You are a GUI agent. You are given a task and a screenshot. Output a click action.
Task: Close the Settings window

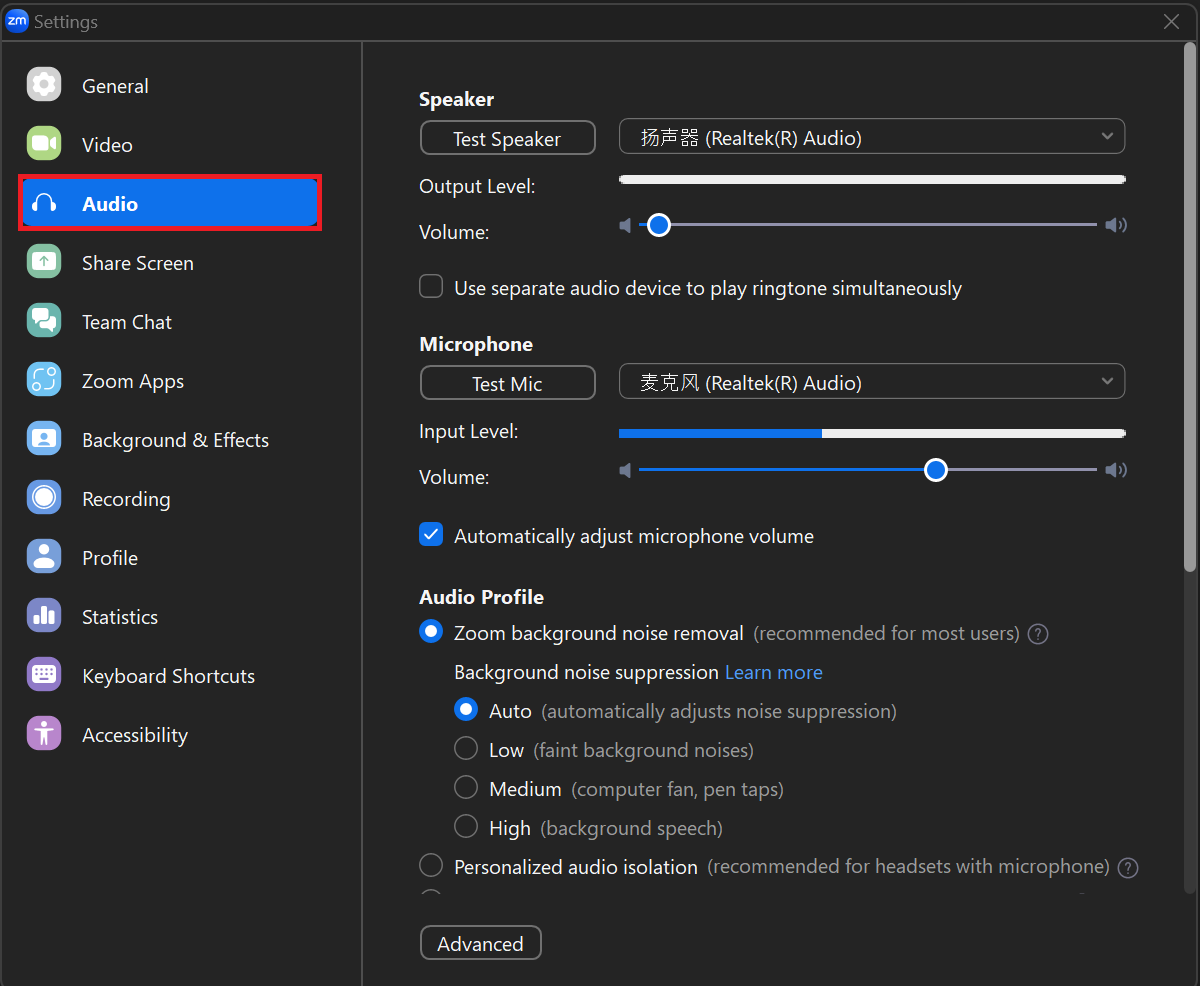tap(1172, 21)
